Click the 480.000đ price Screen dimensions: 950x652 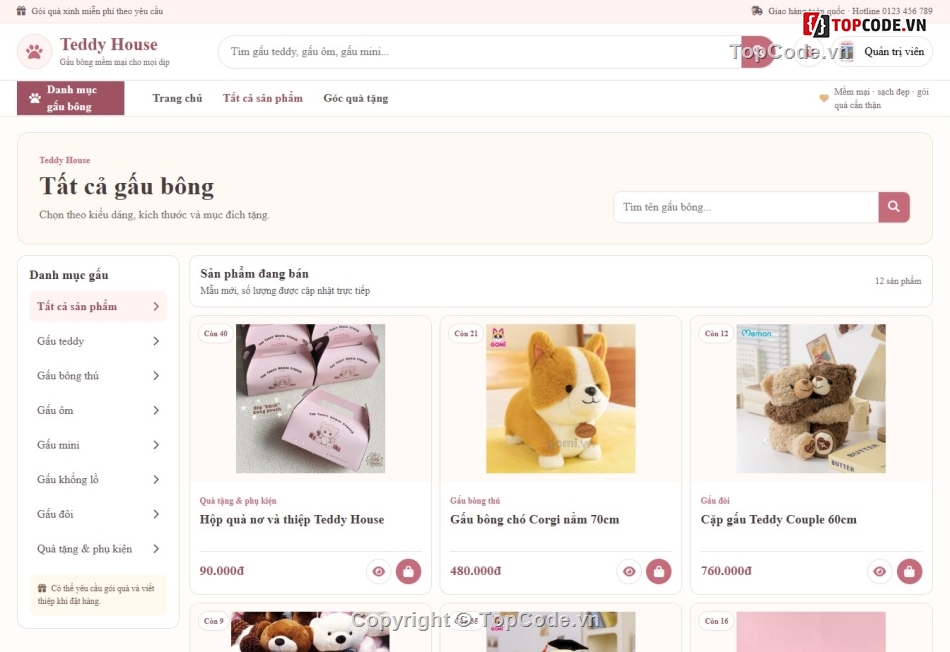tap(476, 571)
